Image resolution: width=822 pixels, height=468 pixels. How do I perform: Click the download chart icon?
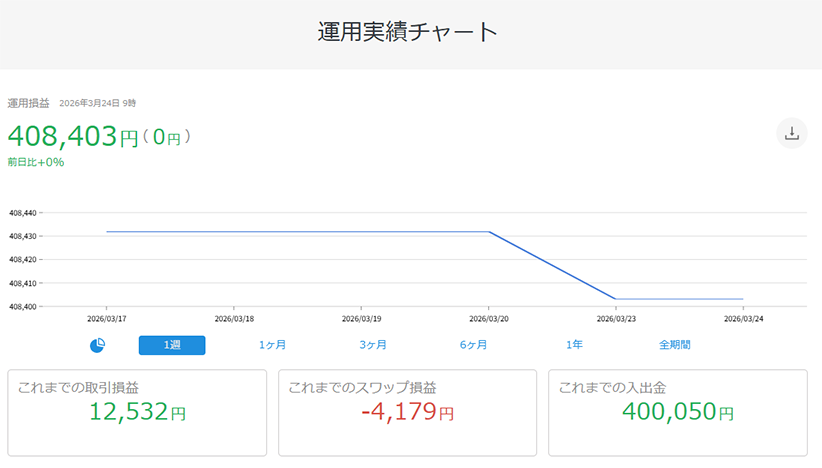click(x=791, y=133)
